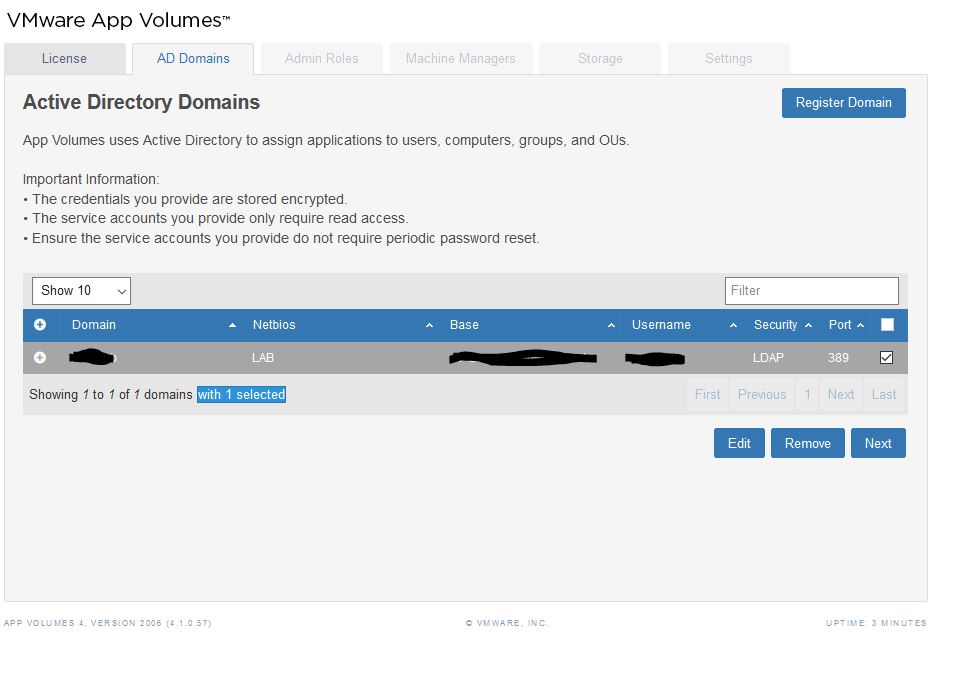Switch to the License tab
971x686 pixels.
click(64, 59)
